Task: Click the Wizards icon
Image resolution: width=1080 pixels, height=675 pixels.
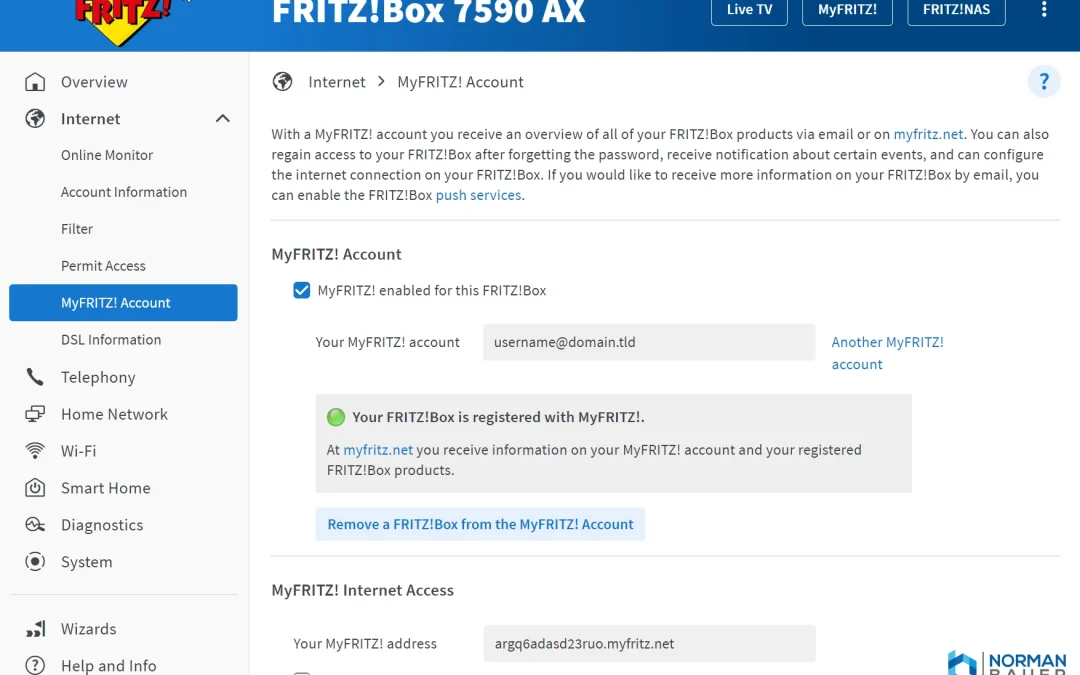Action: click(34, 629)
